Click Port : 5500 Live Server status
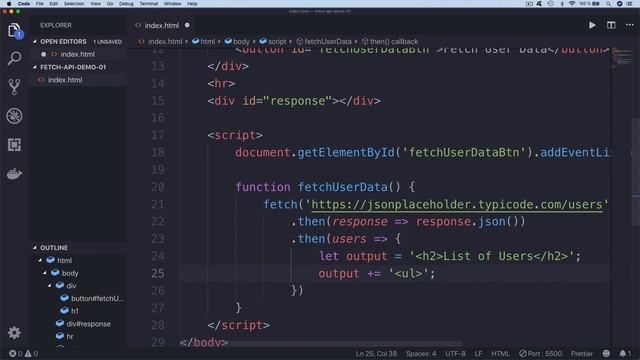Screen dimensions: 640x360 click(x=541, y=353)
